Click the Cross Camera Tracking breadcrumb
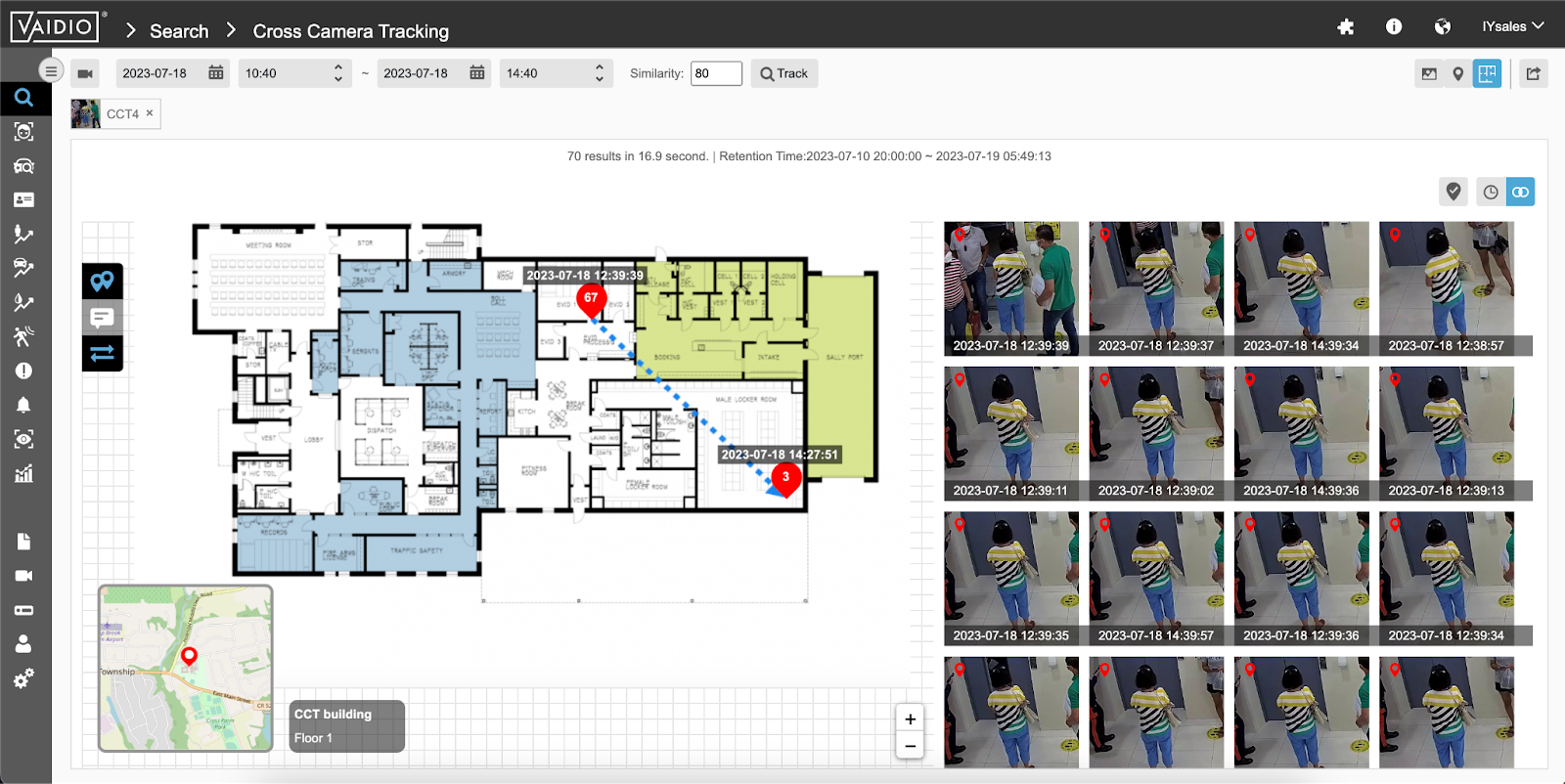 350,31
